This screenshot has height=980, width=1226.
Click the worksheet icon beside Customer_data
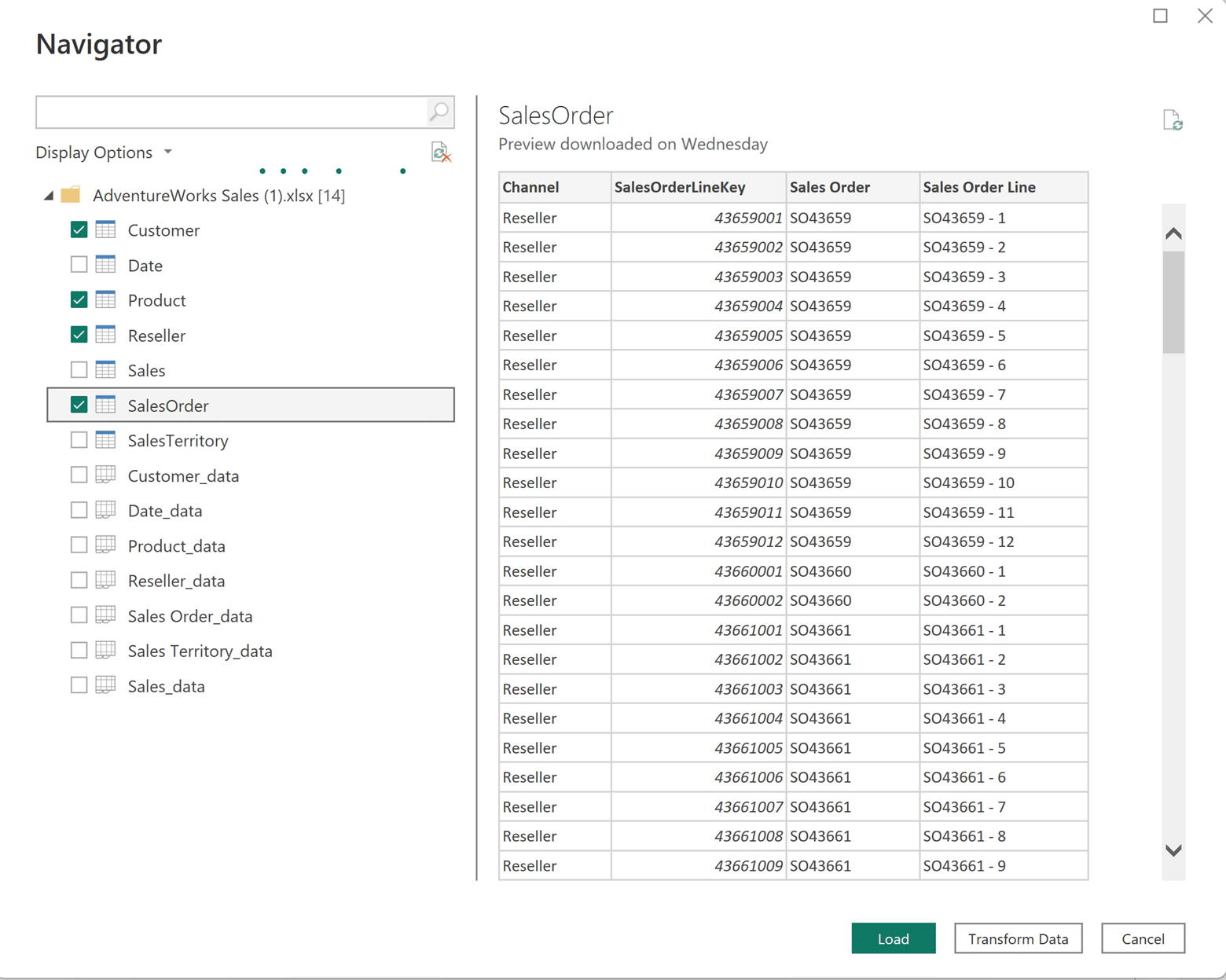coord(105,475)
